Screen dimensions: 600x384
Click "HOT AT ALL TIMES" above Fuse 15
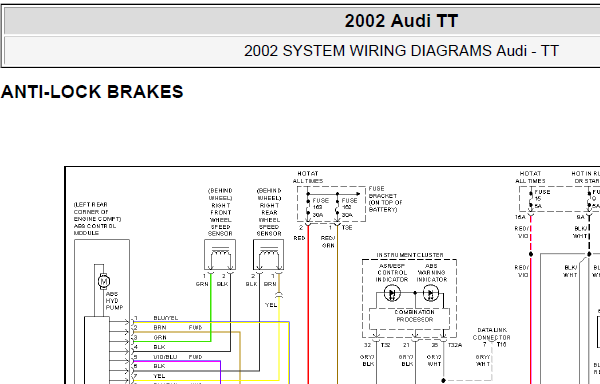click(530, 177)
